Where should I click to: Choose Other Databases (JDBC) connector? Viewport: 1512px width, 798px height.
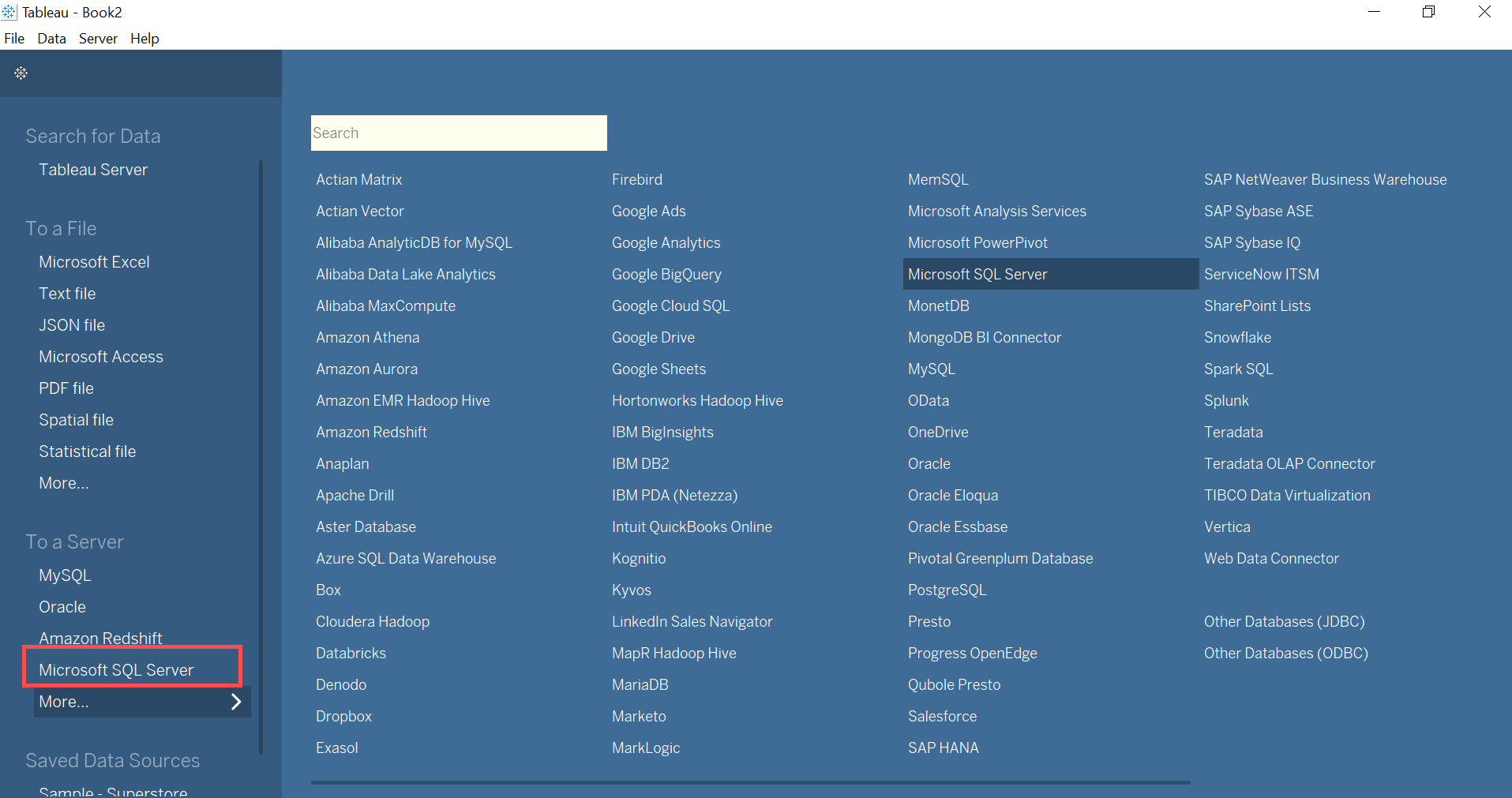point(1284,621)
